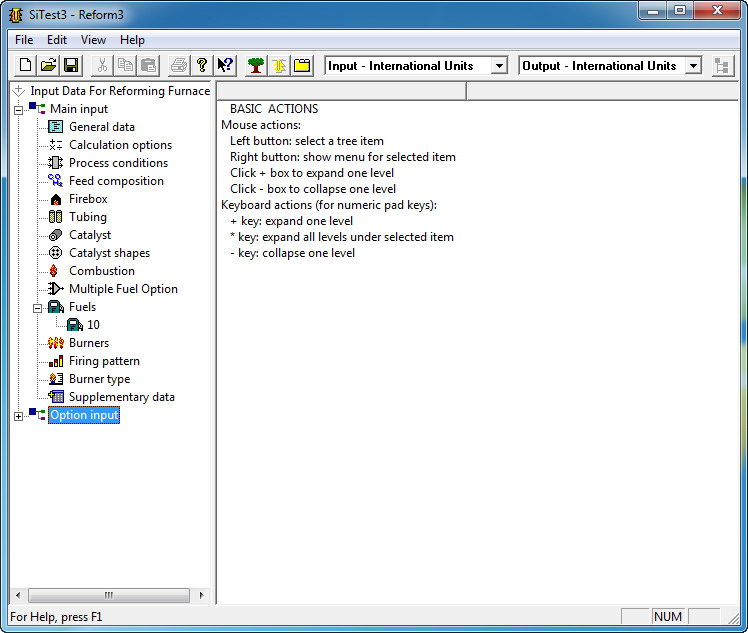Click the yellow folder tab toolbar icon

(x=302, y=65)
